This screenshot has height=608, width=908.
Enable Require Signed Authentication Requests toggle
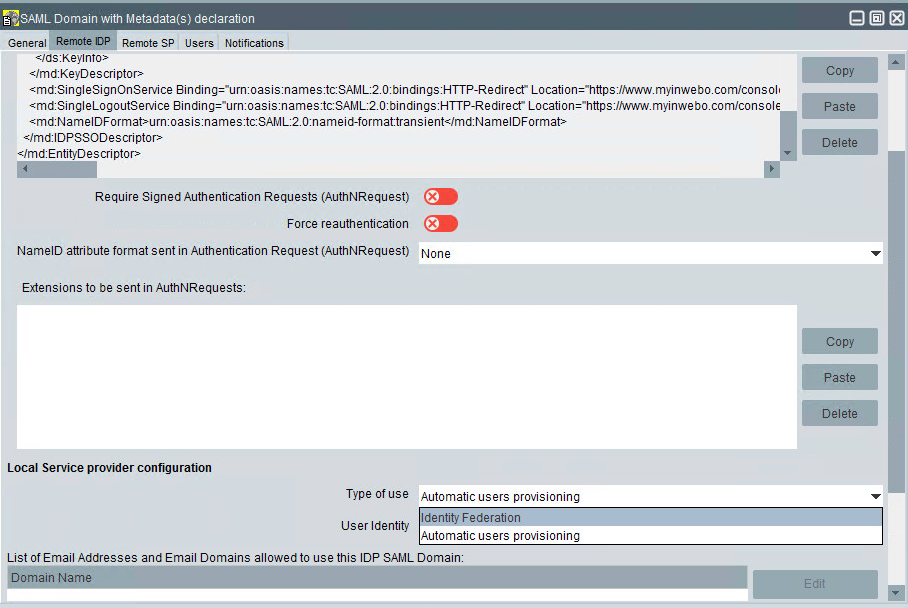click(x=440, y=197)
